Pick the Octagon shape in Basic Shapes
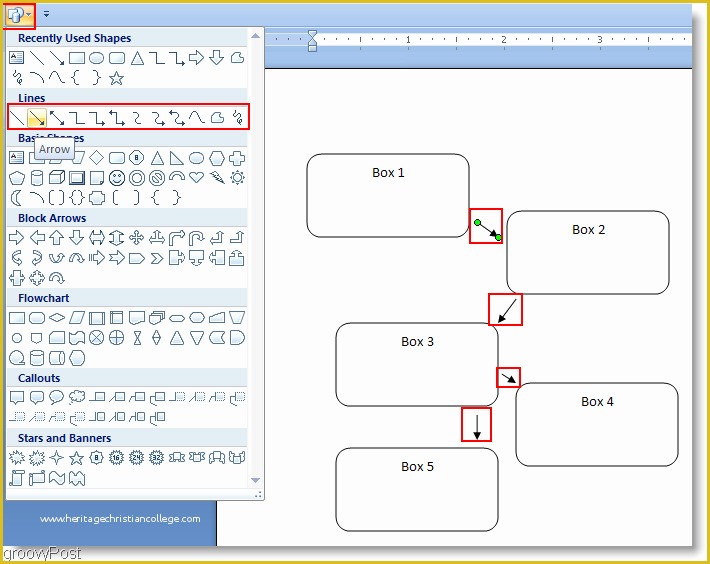This screenshot has height=564, width=710. click(x=136, y=158)
